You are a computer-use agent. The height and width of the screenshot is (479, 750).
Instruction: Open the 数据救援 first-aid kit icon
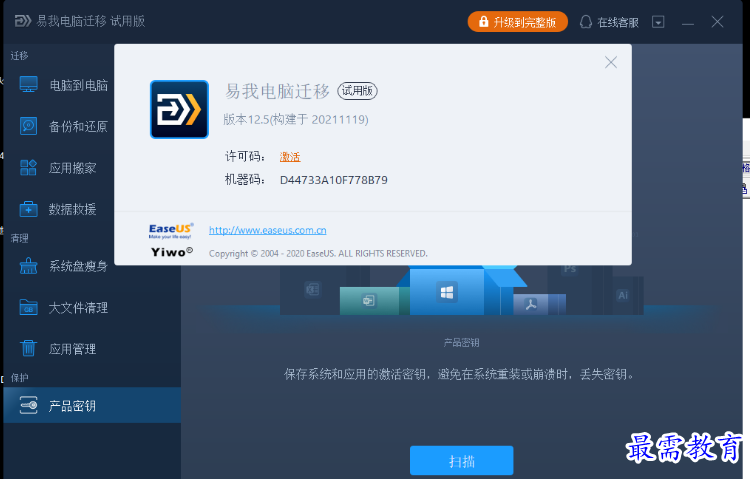pyautogui.click(x=29, y=209)
